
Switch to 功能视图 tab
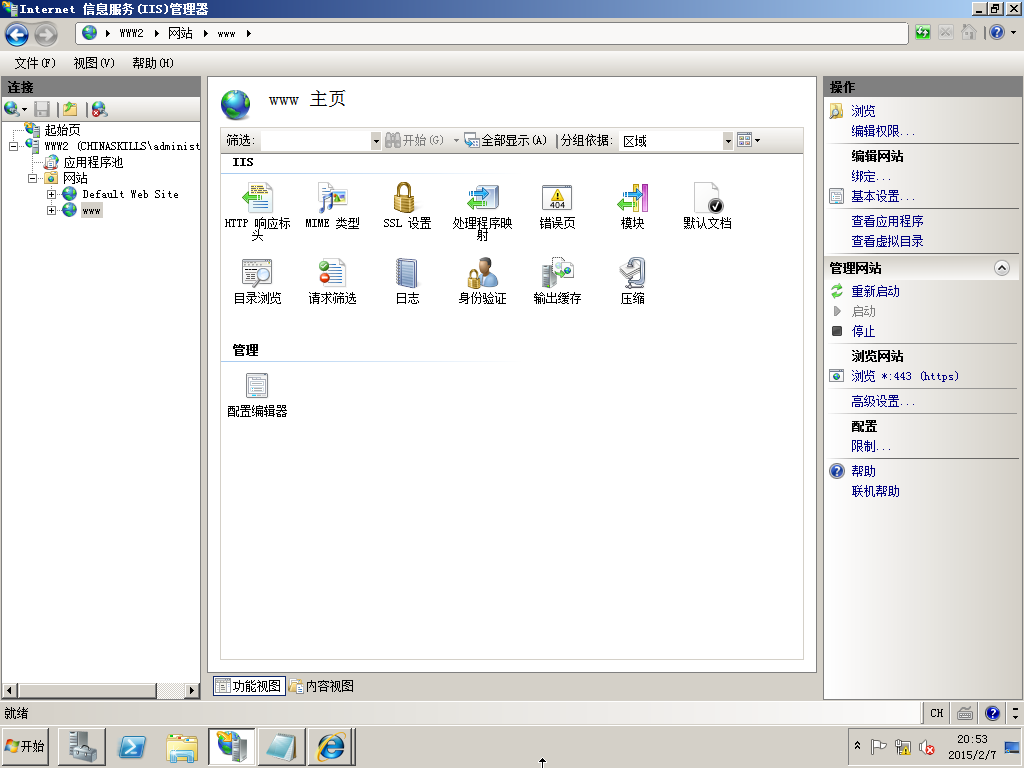(x=249, y=686)
